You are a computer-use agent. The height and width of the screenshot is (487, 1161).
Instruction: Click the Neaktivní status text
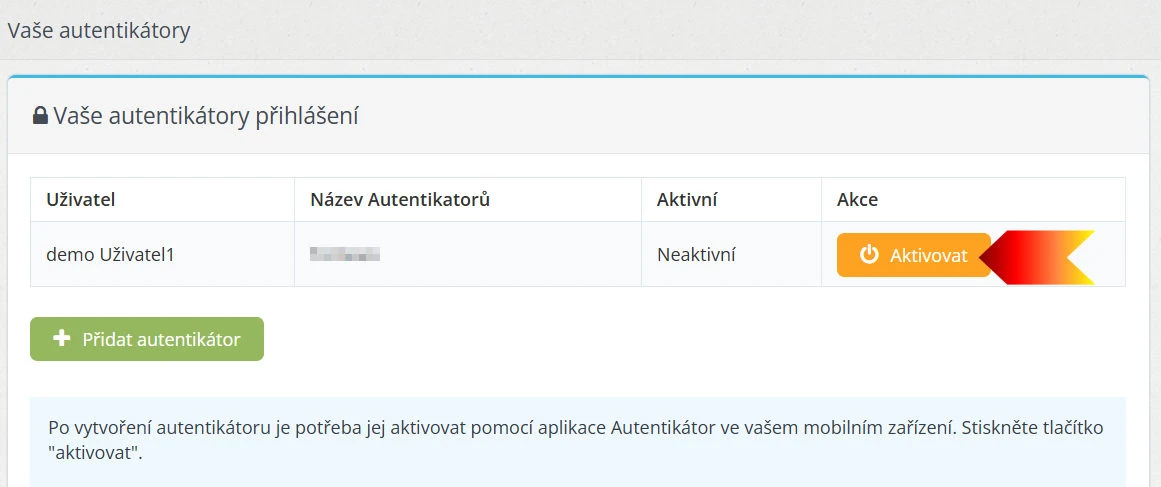pyautogui.click(x=696, y=255)
